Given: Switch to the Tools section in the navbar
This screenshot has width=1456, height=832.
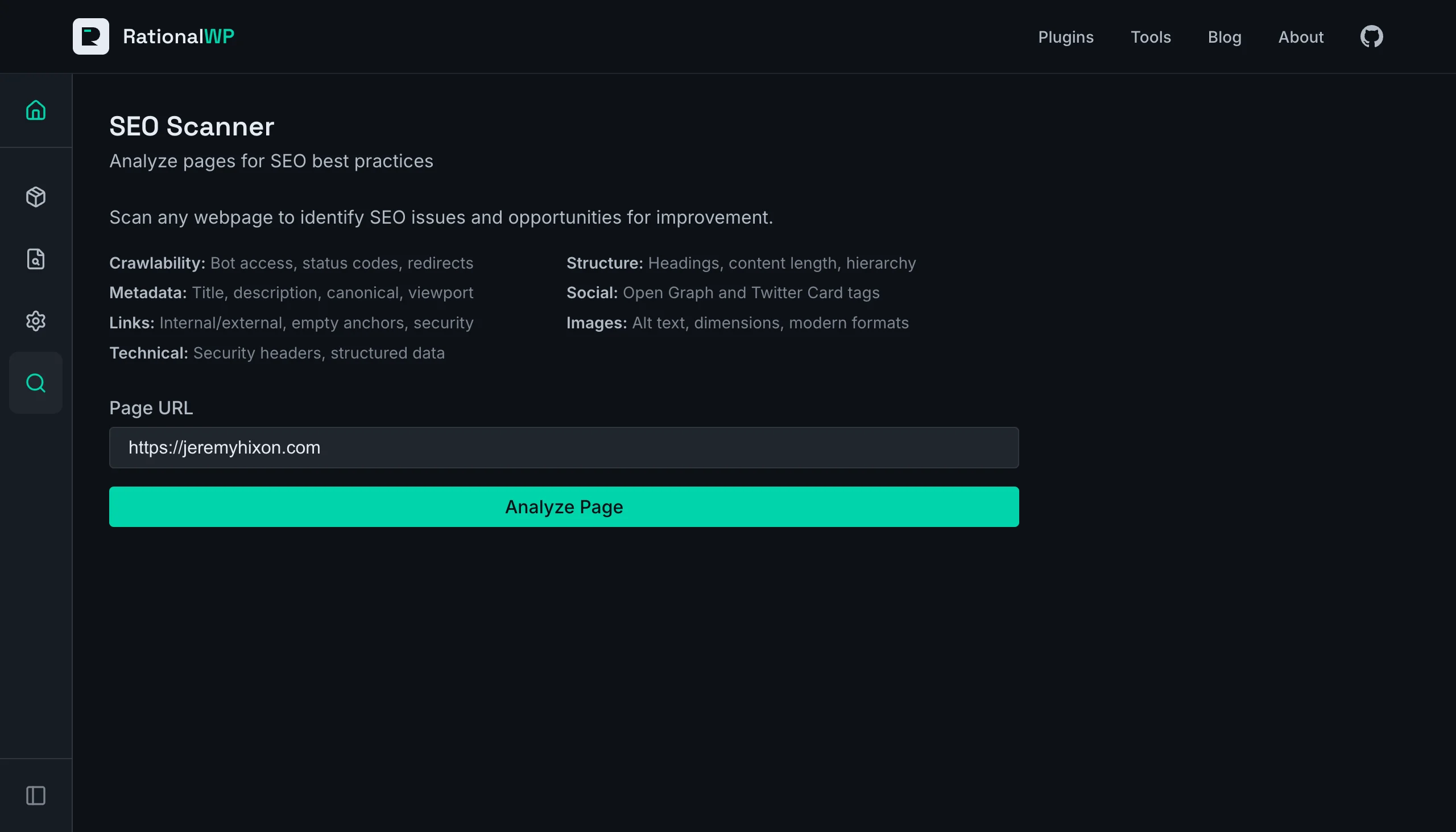Looking at the screenshot, I should click(1151, 36).
